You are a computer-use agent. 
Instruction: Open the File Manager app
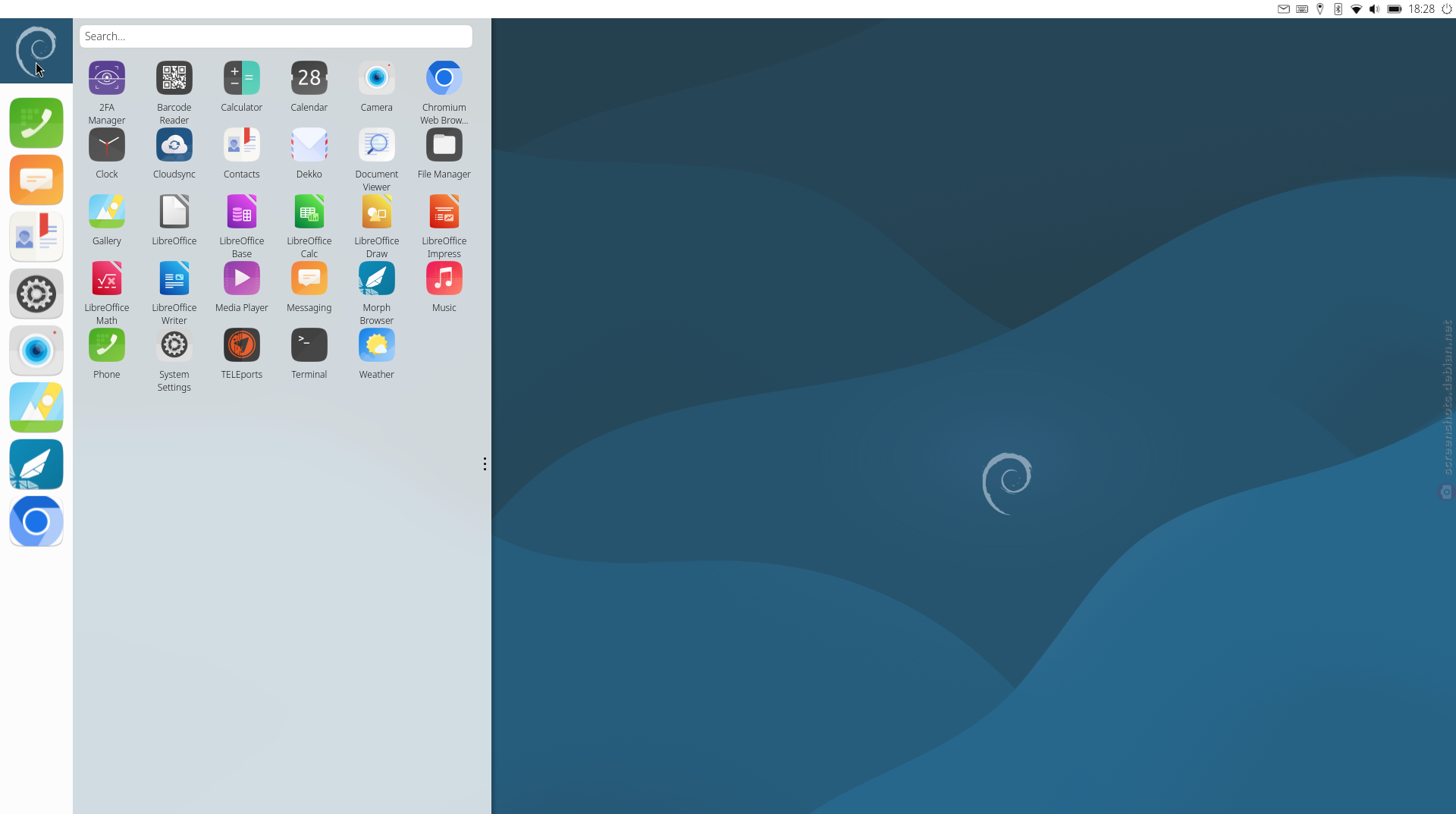(x=444, y=145)
